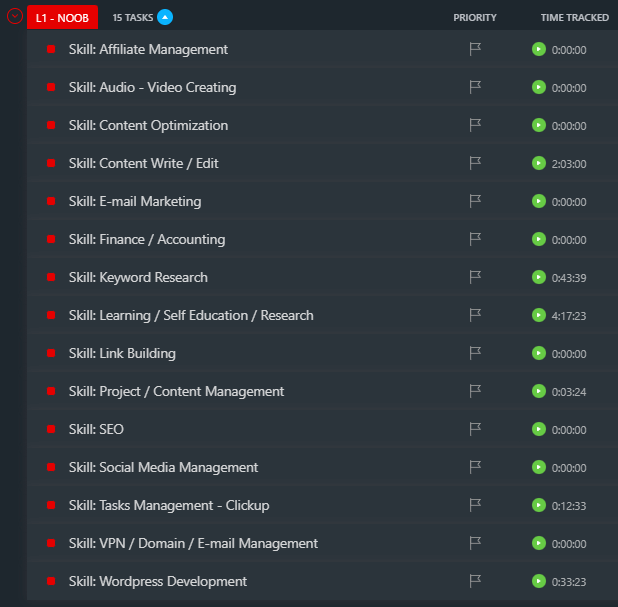
Task: Set priority flag on Skill: Social Media Management
Action: click(475, 467)
